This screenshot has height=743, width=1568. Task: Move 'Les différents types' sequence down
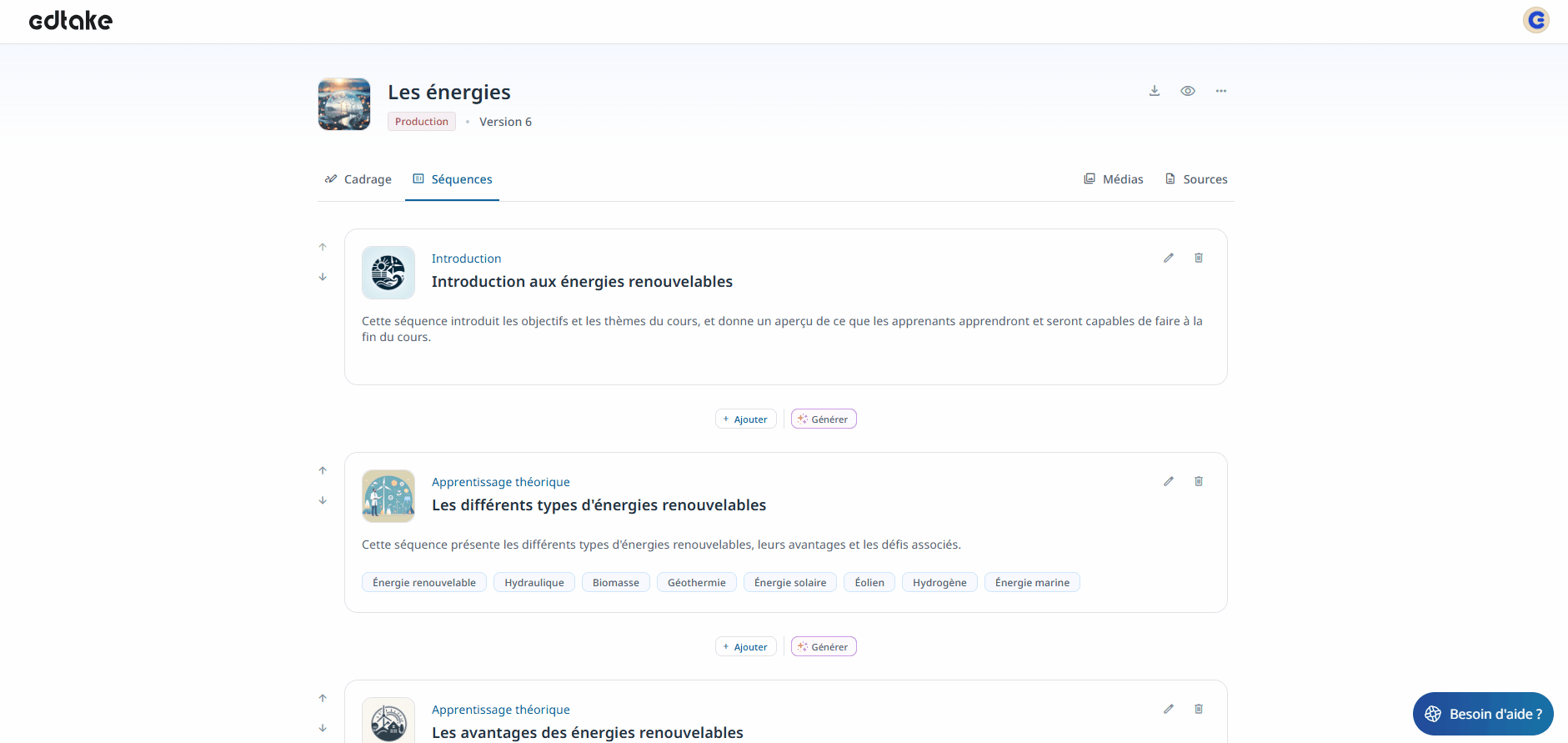coord(323,500)
